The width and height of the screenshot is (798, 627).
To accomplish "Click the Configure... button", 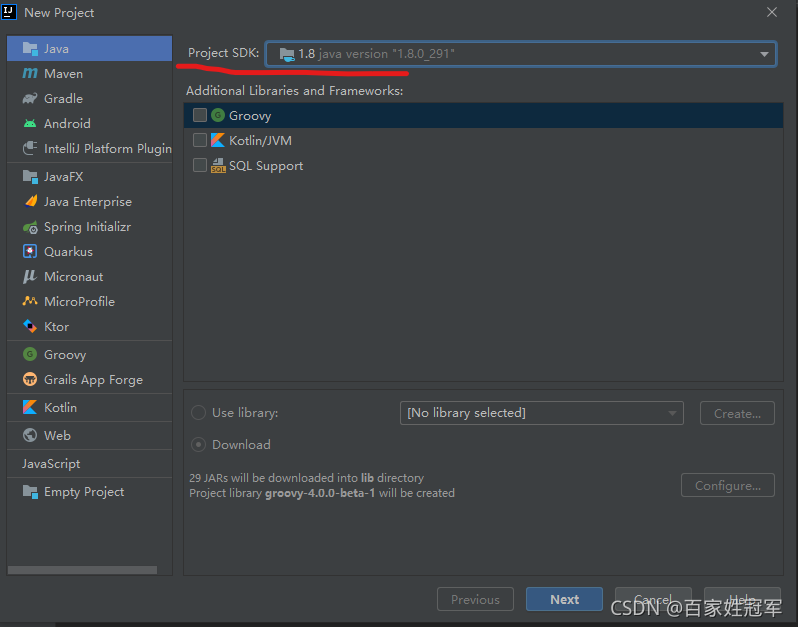I will 728,486.
